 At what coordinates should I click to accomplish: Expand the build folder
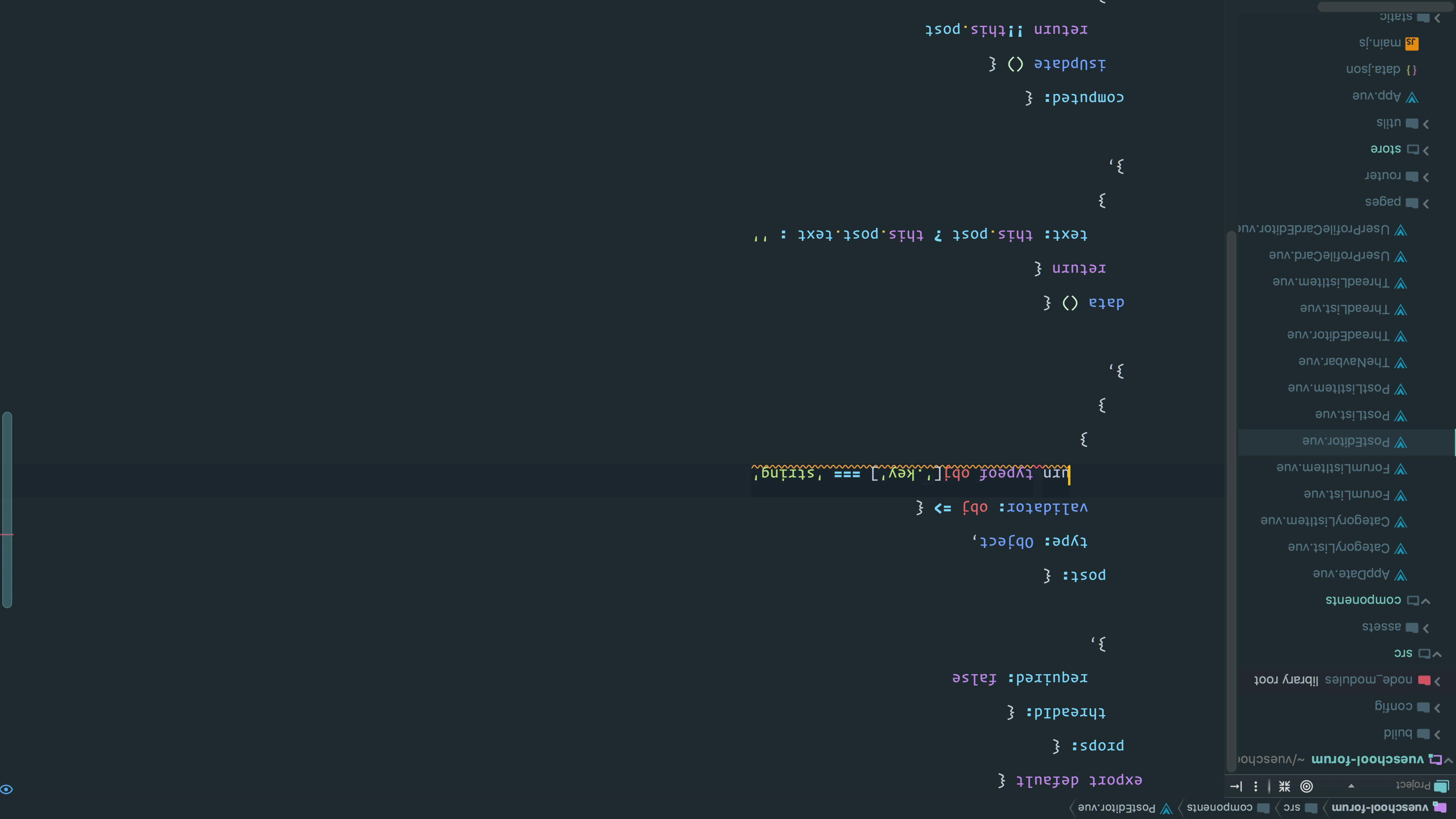[1437, 734]
